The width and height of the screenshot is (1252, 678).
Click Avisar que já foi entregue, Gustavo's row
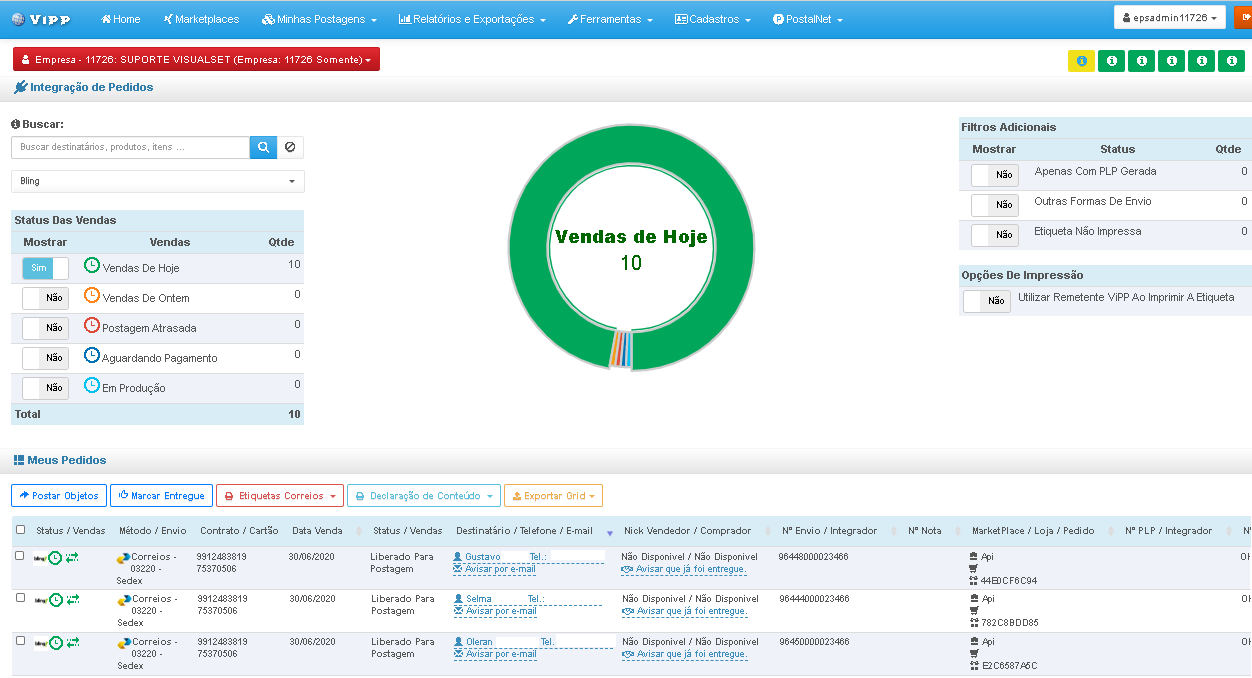684,569
